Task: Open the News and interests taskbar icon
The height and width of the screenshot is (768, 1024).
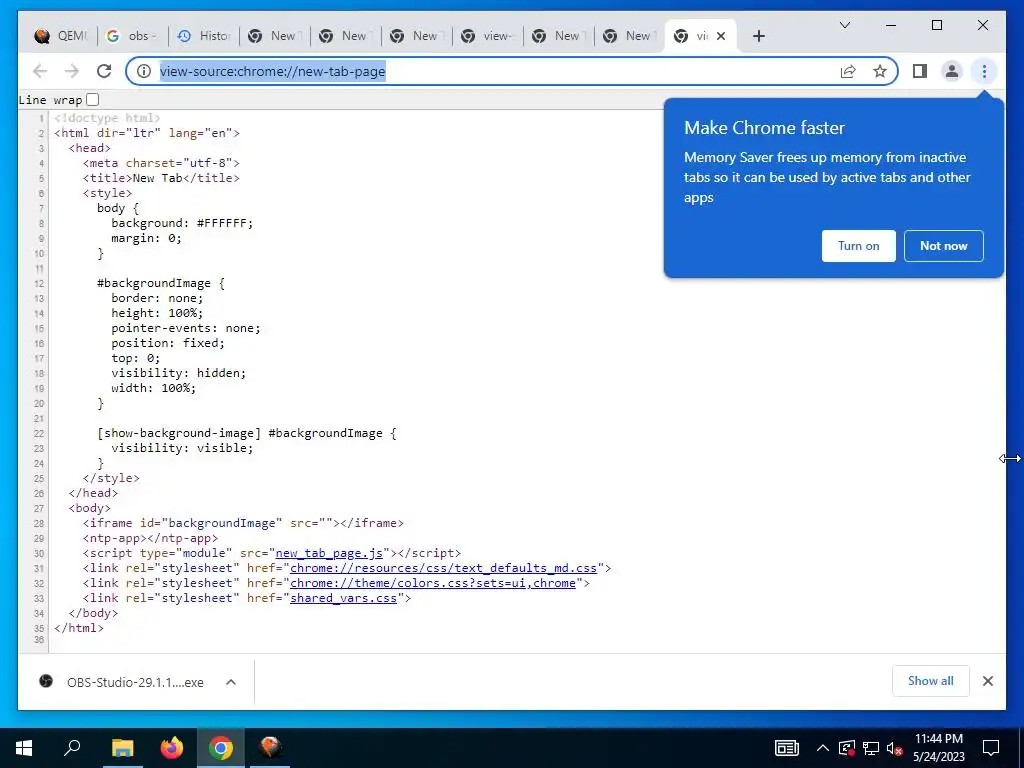Action: [786, 748]
